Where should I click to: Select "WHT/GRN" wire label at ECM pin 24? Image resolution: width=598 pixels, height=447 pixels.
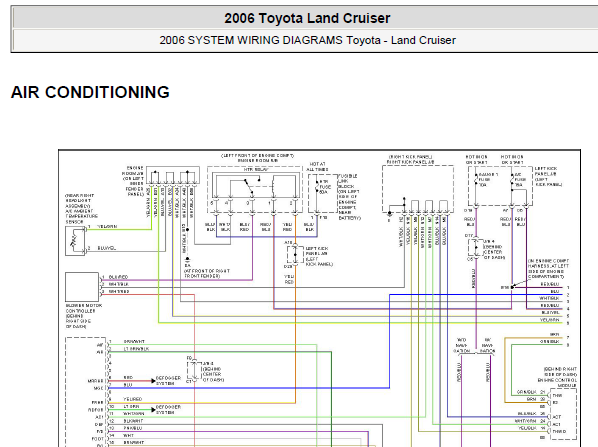click(525, 421)
